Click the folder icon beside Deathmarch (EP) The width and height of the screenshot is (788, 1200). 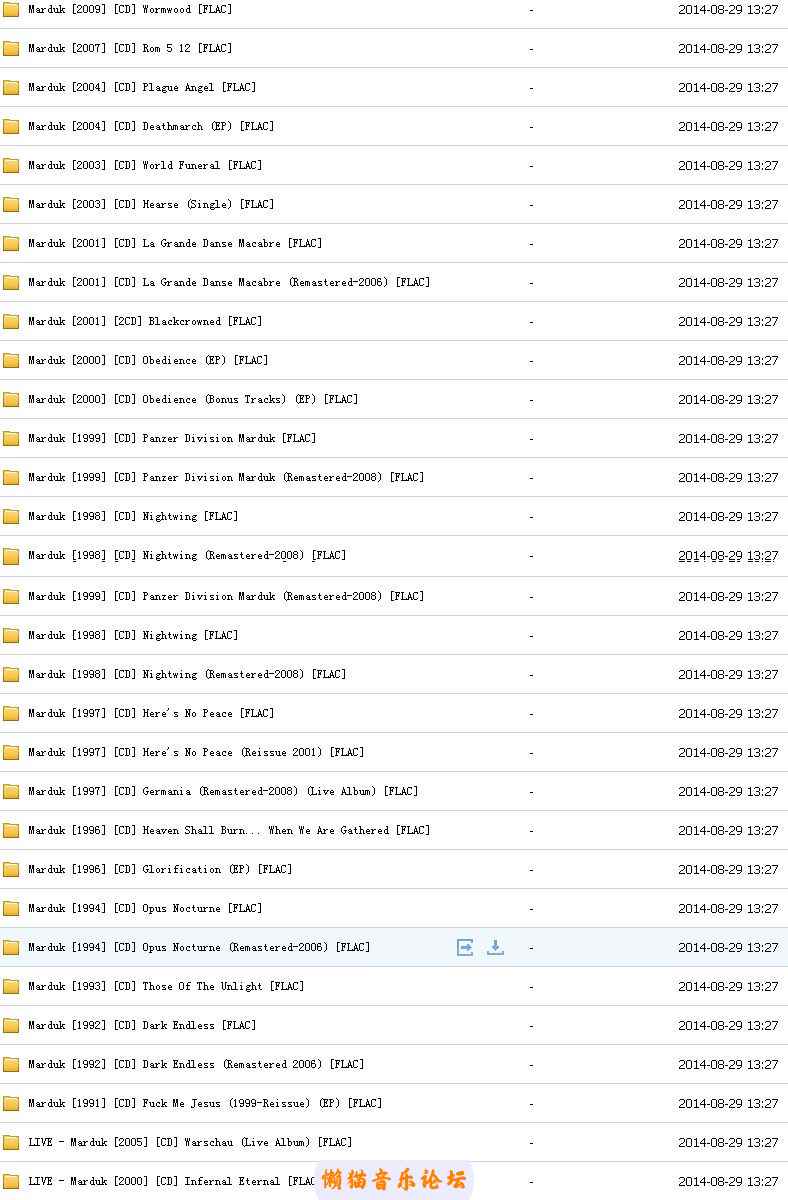point(11,126)
